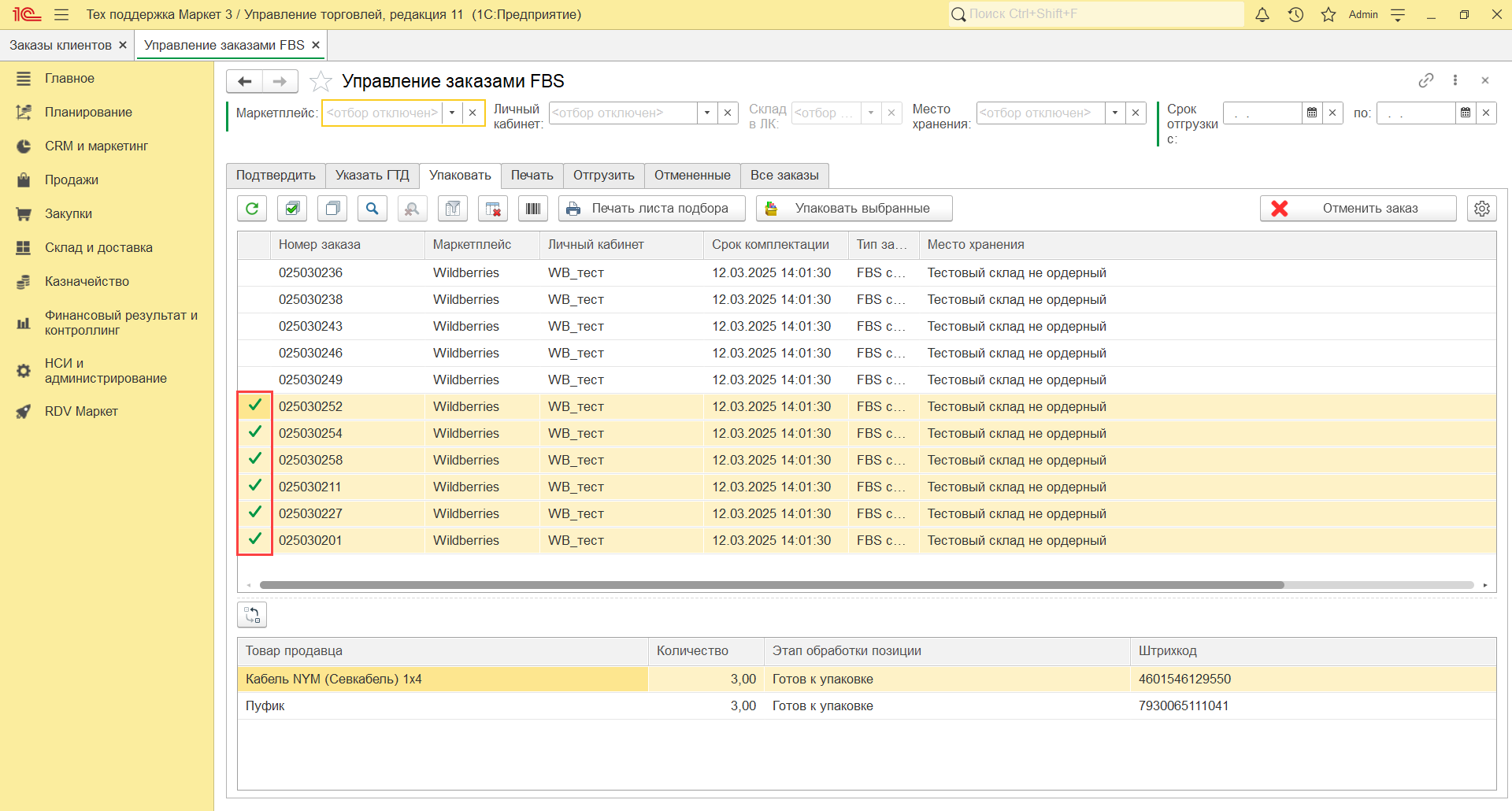Open the main hamburger menu
Image resolution: width=1512 pixels, height=811 pixels.
[x=61, y=14]
